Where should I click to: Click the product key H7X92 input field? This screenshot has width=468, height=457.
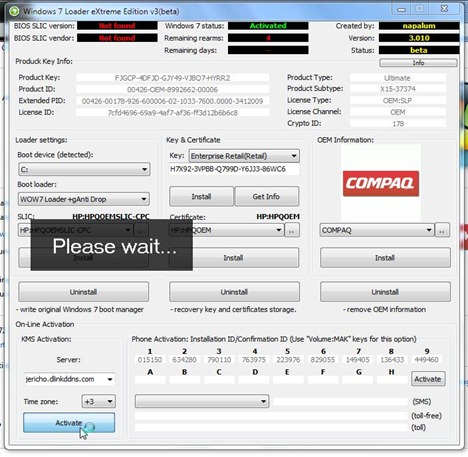tap(234, 169)
